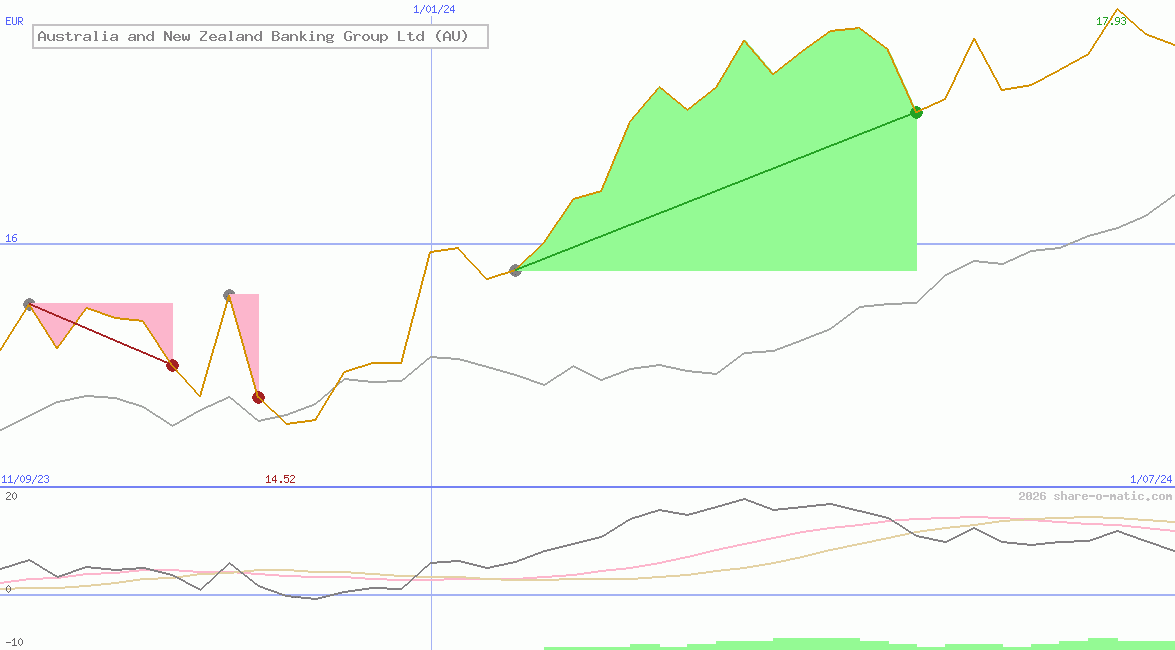Click the 0 indicator scale label

(x=8, y=589)
